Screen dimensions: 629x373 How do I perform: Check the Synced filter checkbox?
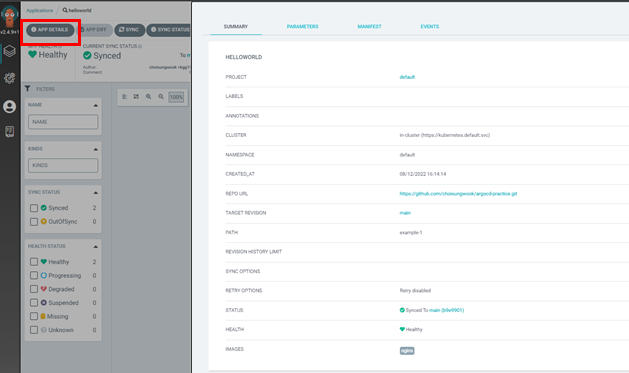(x=34, y=208)
